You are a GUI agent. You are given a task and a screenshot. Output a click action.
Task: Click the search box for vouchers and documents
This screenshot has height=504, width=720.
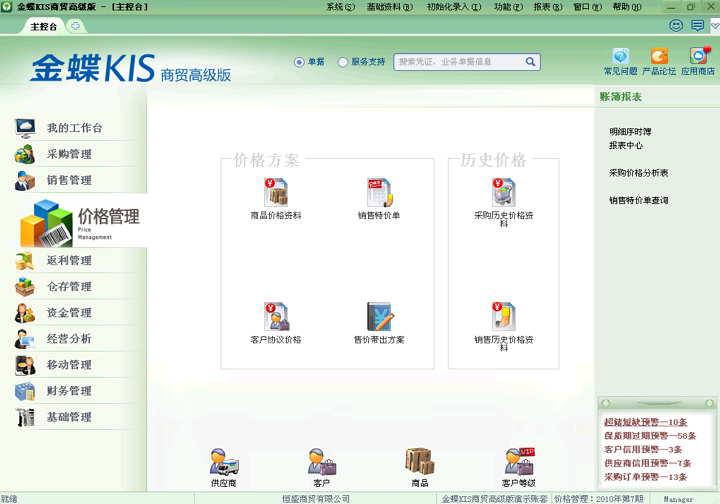pos(459,62)
